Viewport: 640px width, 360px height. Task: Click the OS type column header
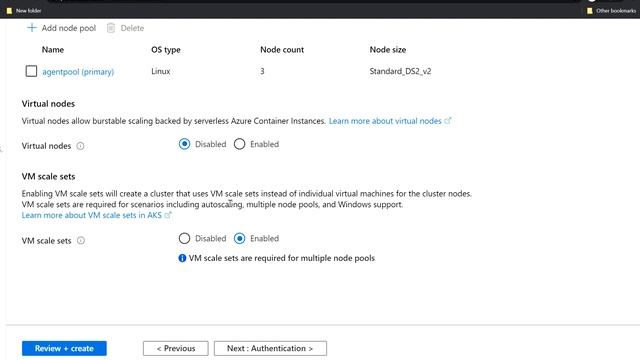point(166,50)
